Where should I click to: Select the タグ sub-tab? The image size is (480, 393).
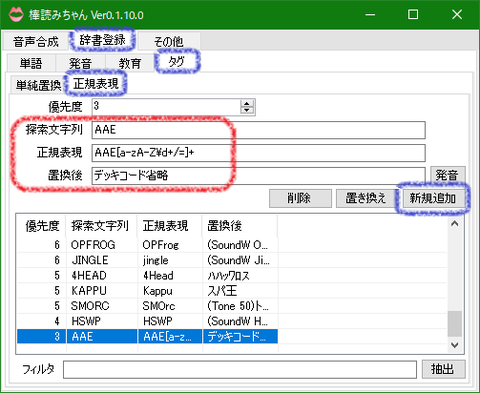[x=176, y=61]
